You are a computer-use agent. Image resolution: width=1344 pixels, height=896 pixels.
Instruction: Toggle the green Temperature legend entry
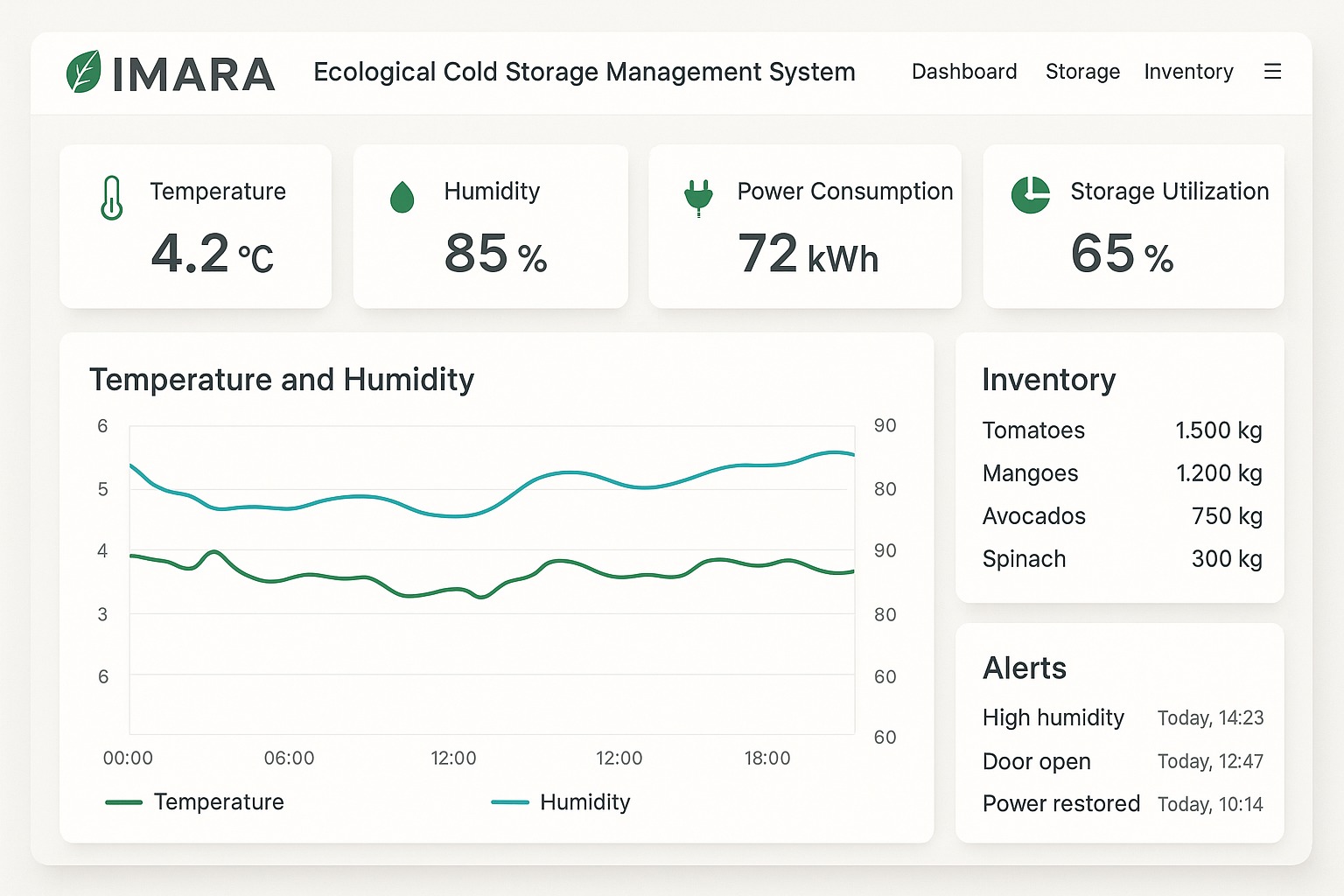(194, 802)
